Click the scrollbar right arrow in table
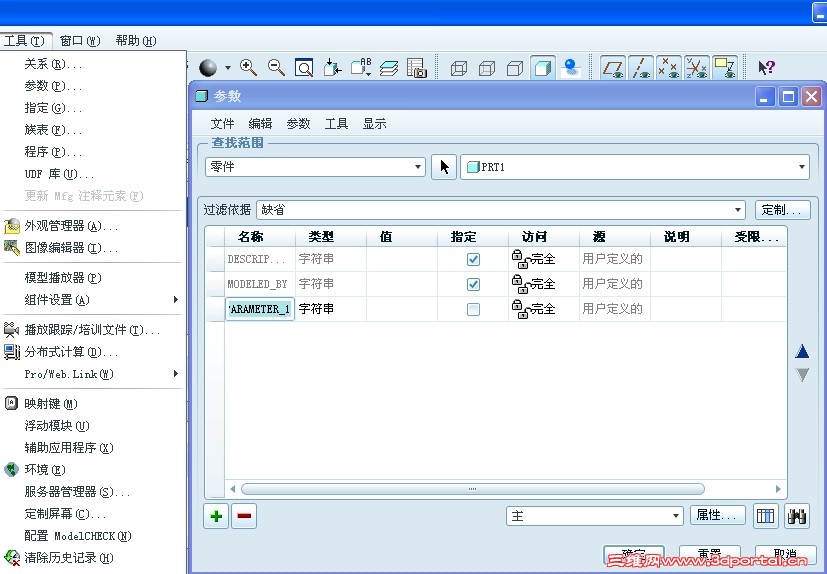Image resolution: width=827 pixels, height=574 pixels. point(778,489)
